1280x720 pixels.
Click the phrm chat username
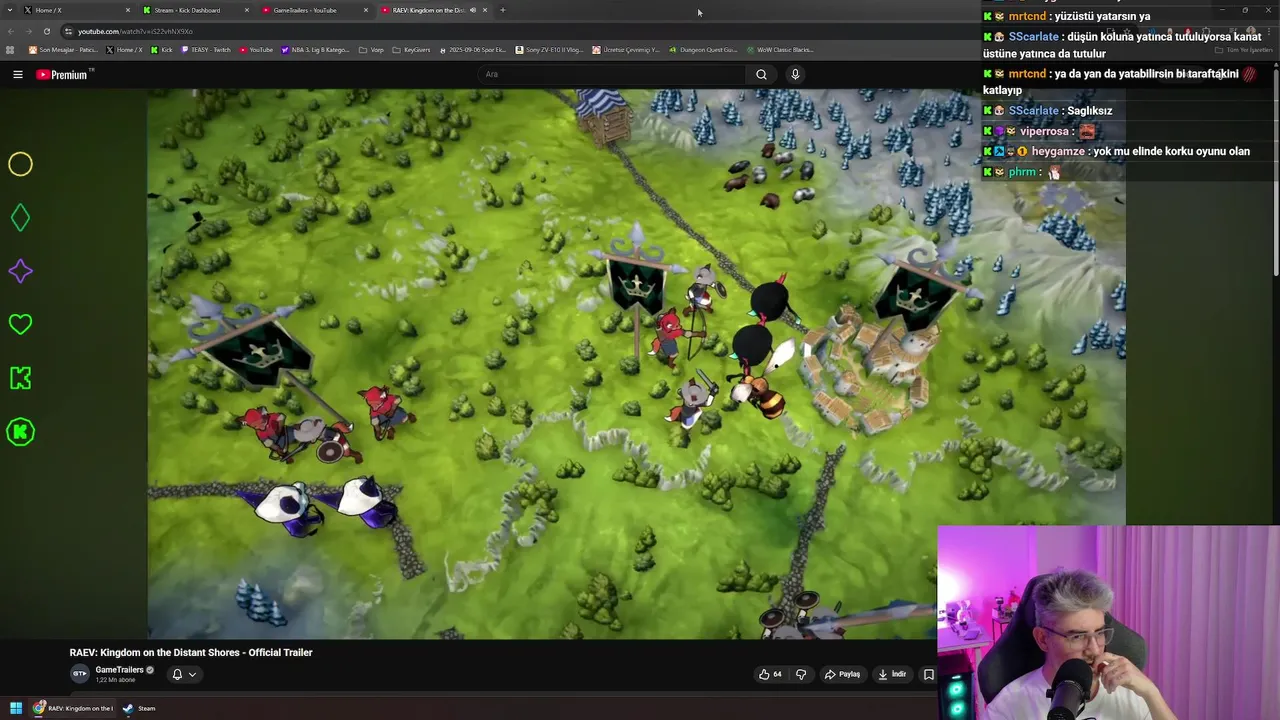[x=1022, y=172]
